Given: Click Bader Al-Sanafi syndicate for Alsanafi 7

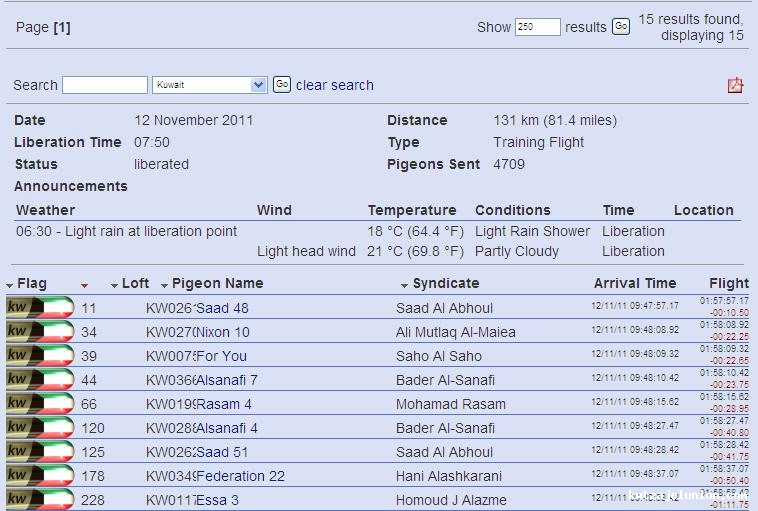Looking at the screenshot, I should [x=445, y=380].
